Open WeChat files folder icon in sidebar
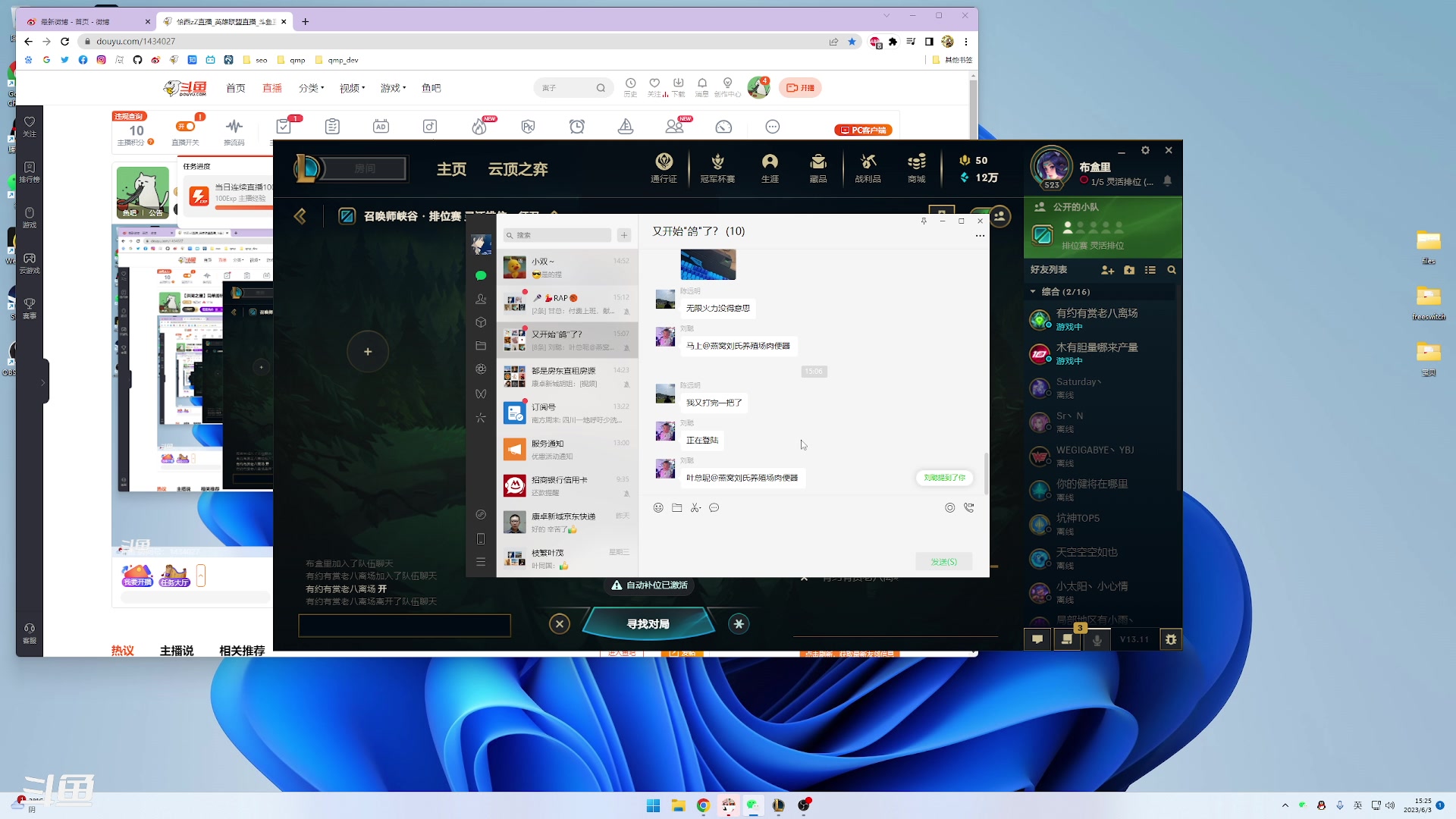This screenshot has width=1456, height=819. point(481,346)
